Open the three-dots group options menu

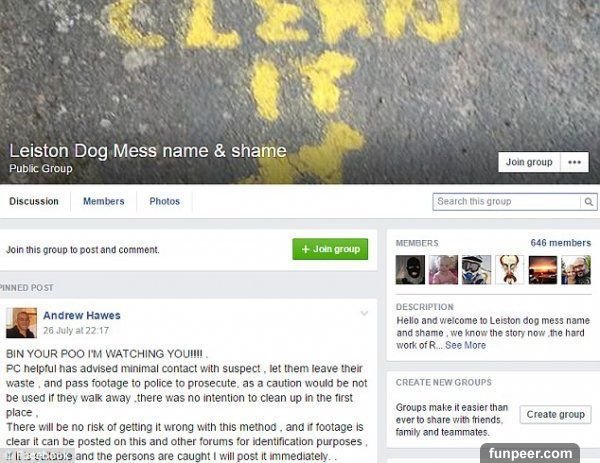574,162
